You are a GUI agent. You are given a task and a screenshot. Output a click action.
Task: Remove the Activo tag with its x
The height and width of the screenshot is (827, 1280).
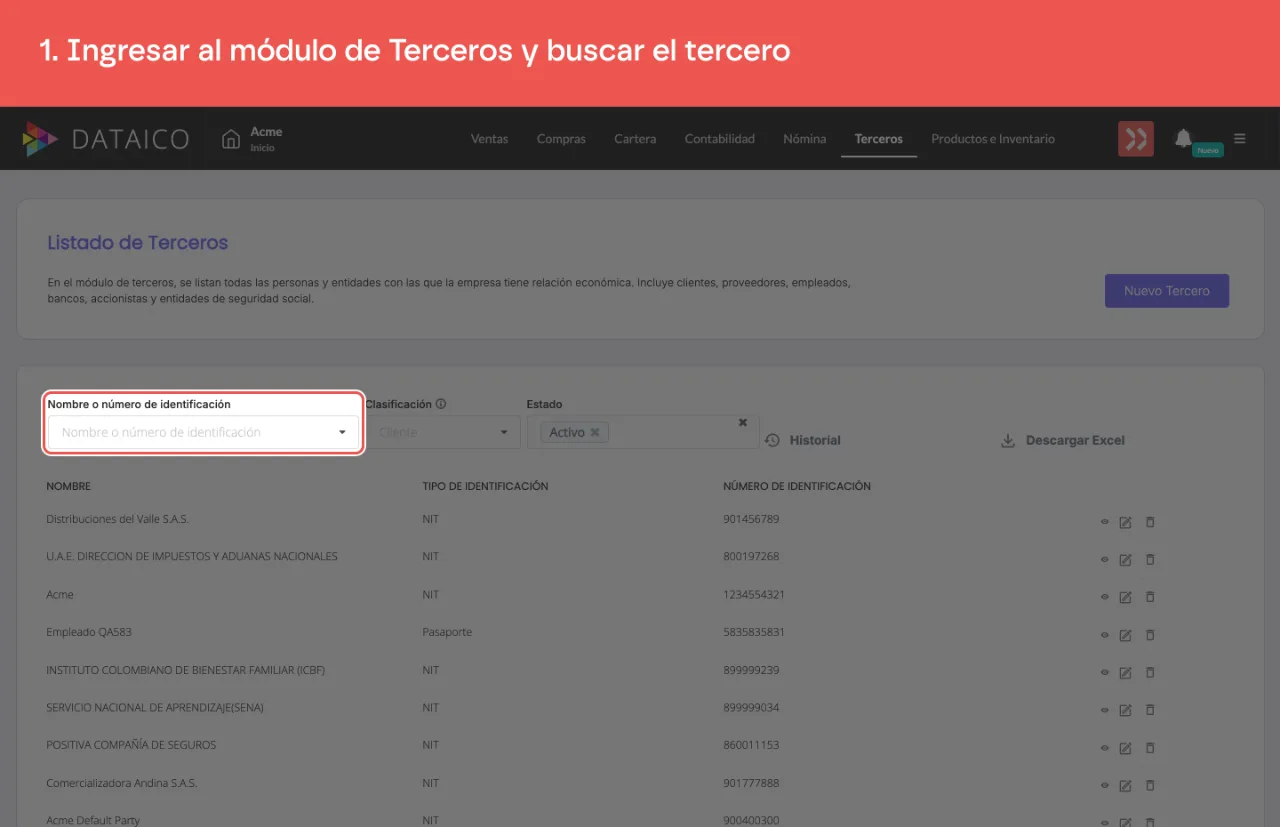pyautogui.click(x=595, y=432)
